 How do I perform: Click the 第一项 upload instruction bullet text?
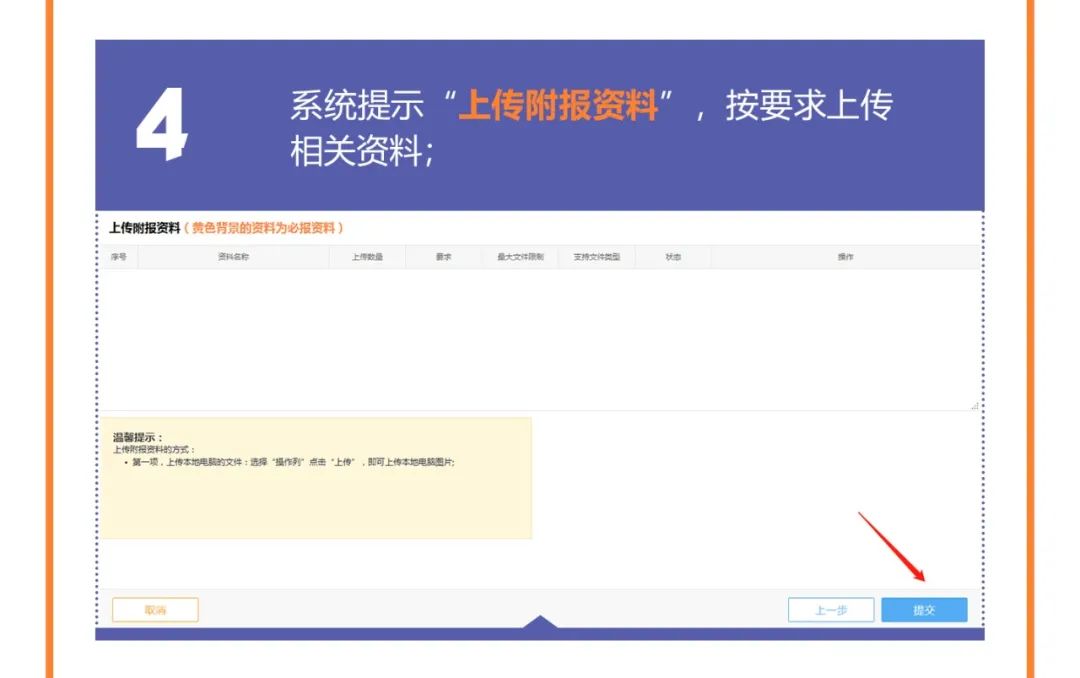point(293,462)
